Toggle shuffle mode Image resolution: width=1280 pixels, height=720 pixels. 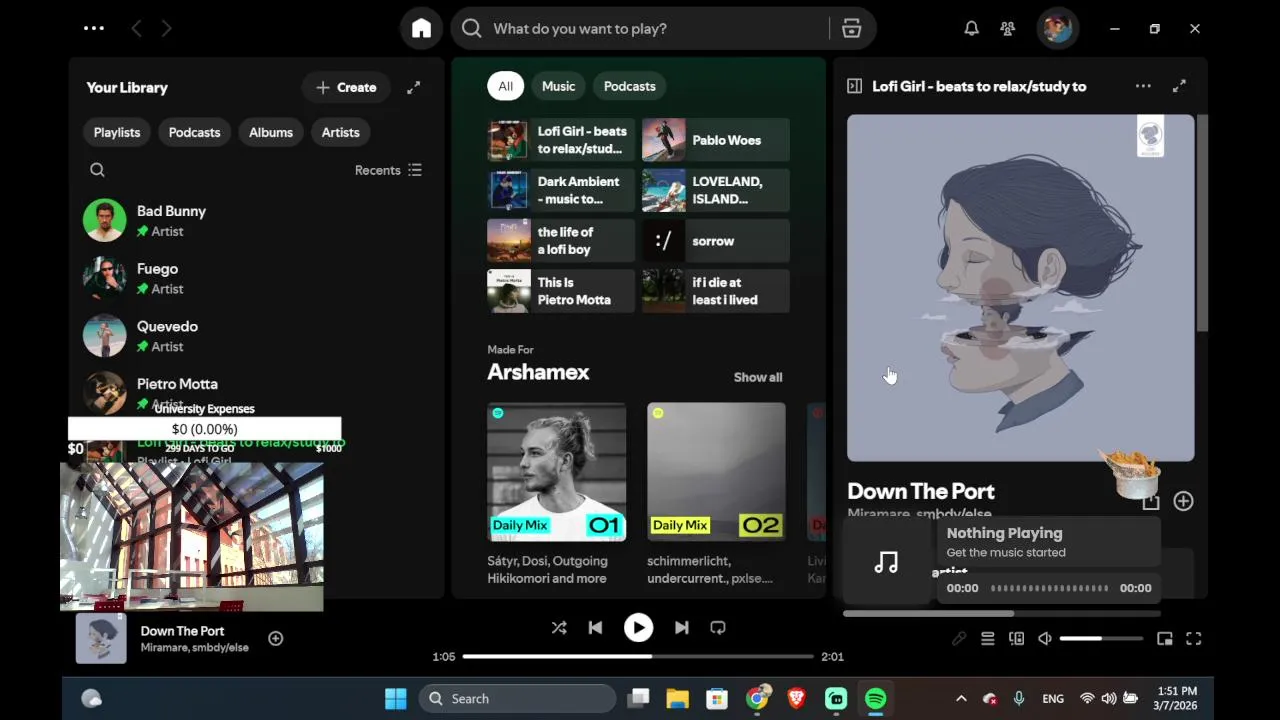tap(559, 628)
